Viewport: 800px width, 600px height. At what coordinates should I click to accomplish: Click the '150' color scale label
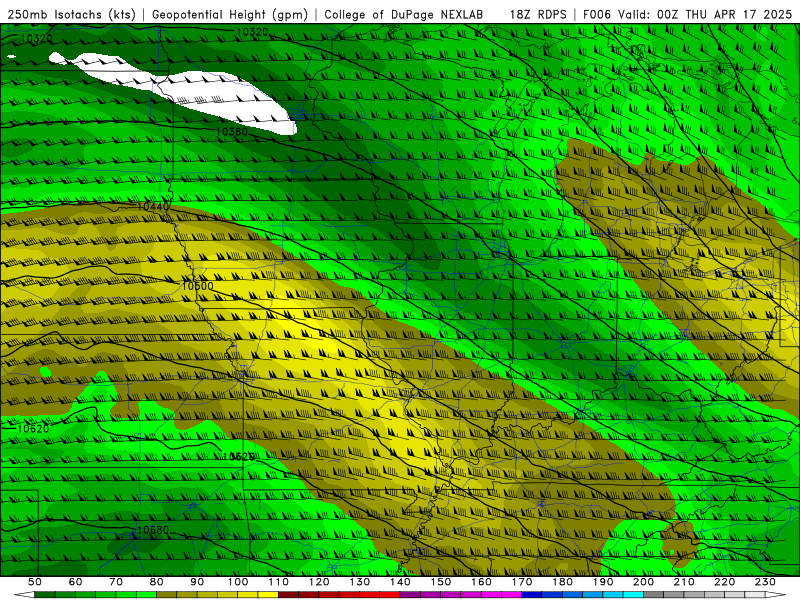click(x=440, y=582)
